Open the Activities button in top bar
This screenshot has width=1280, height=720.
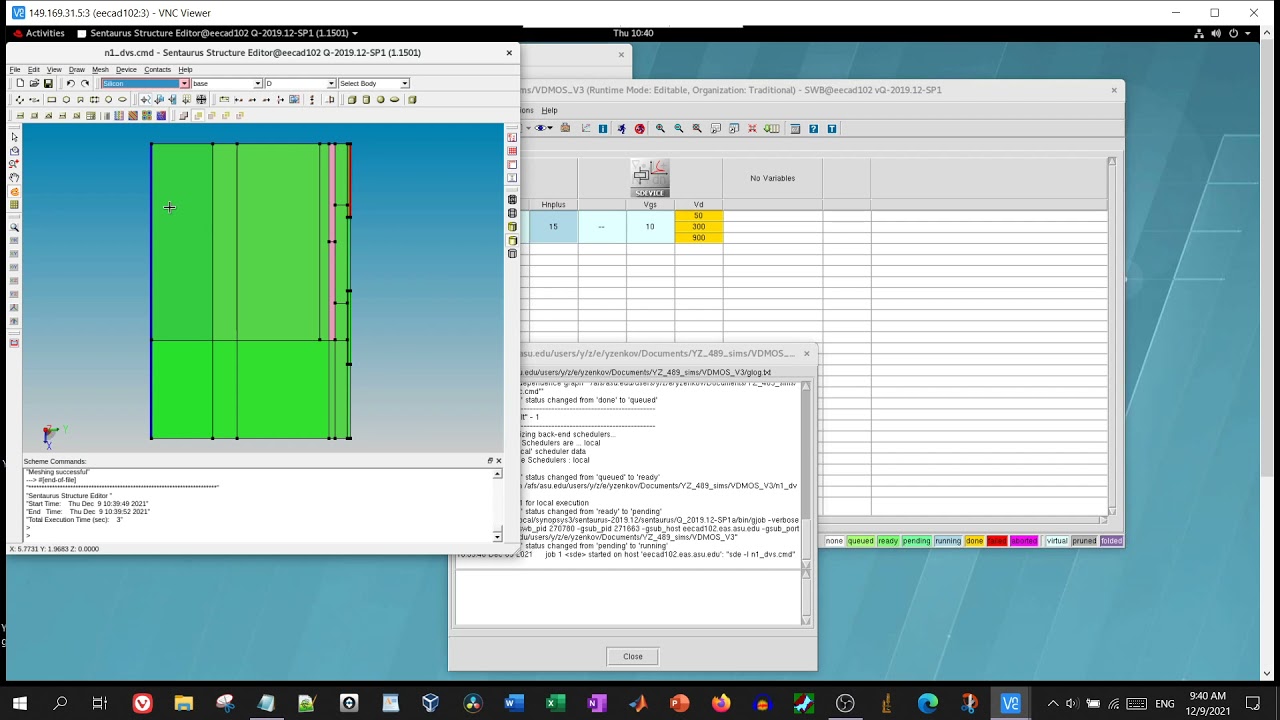38,33
